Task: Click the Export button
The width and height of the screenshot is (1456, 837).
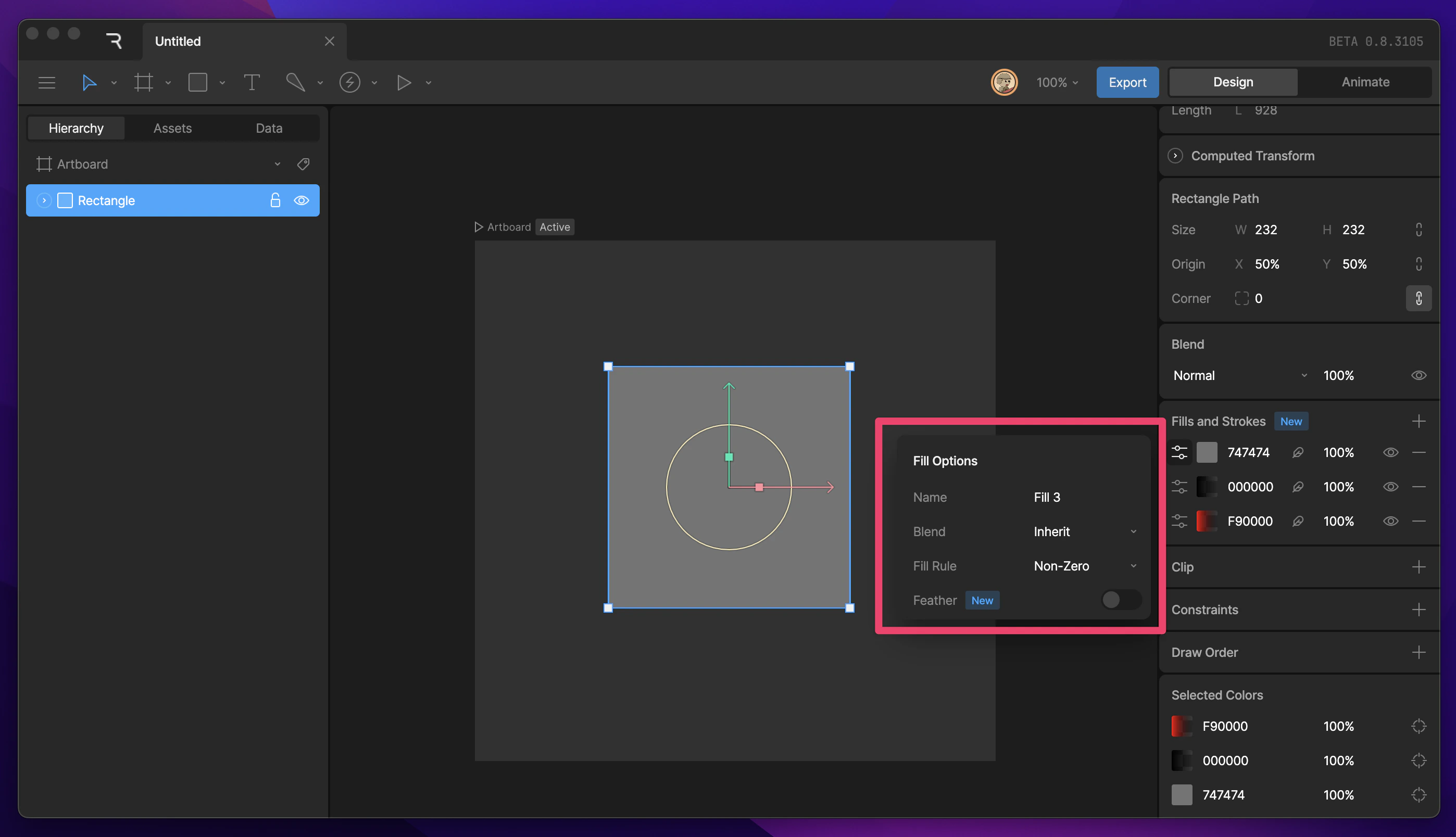Action: click(x=1127, y=82)
